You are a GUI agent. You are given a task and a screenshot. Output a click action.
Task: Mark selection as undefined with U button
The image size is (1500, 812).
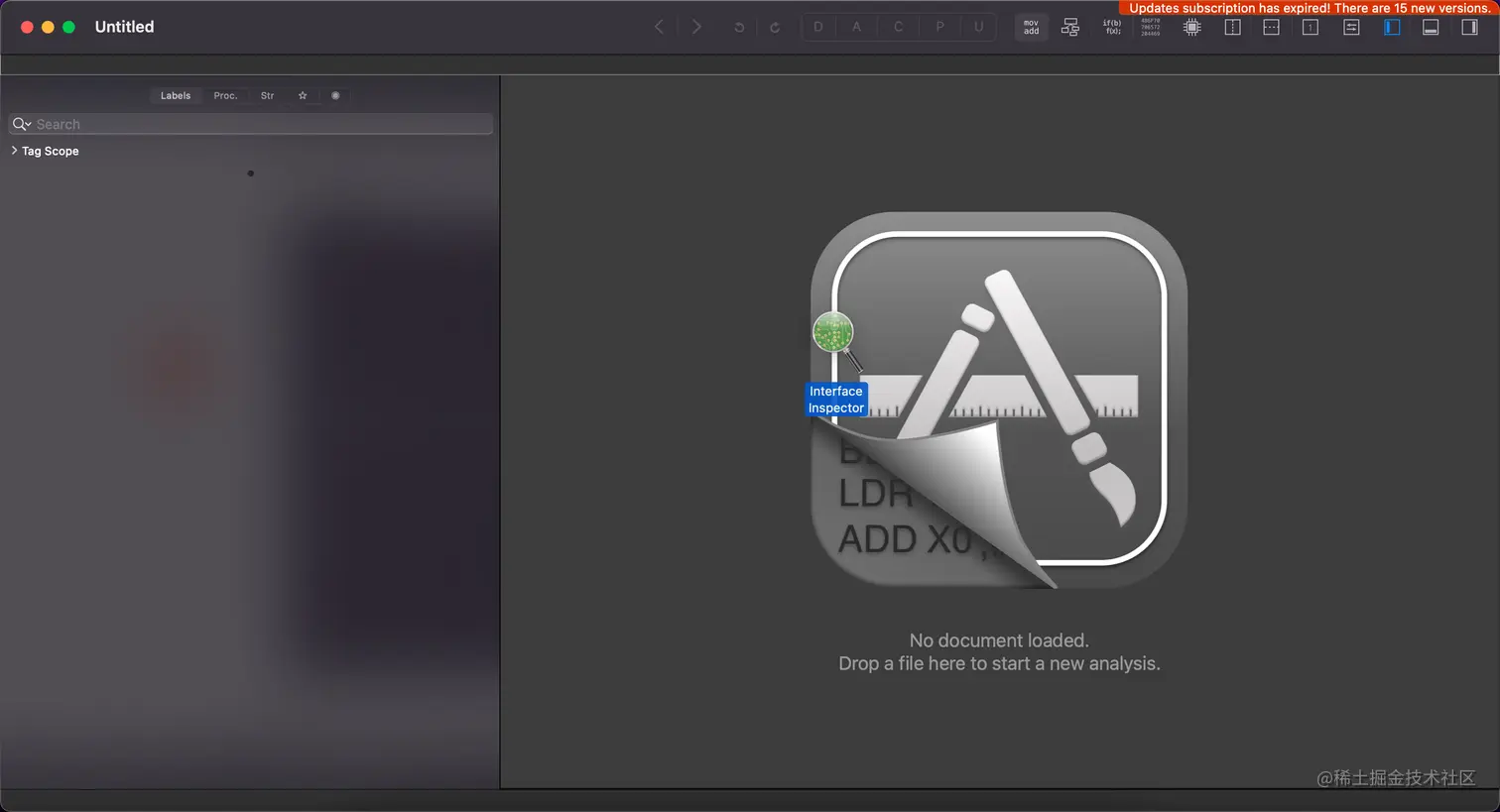978,27
